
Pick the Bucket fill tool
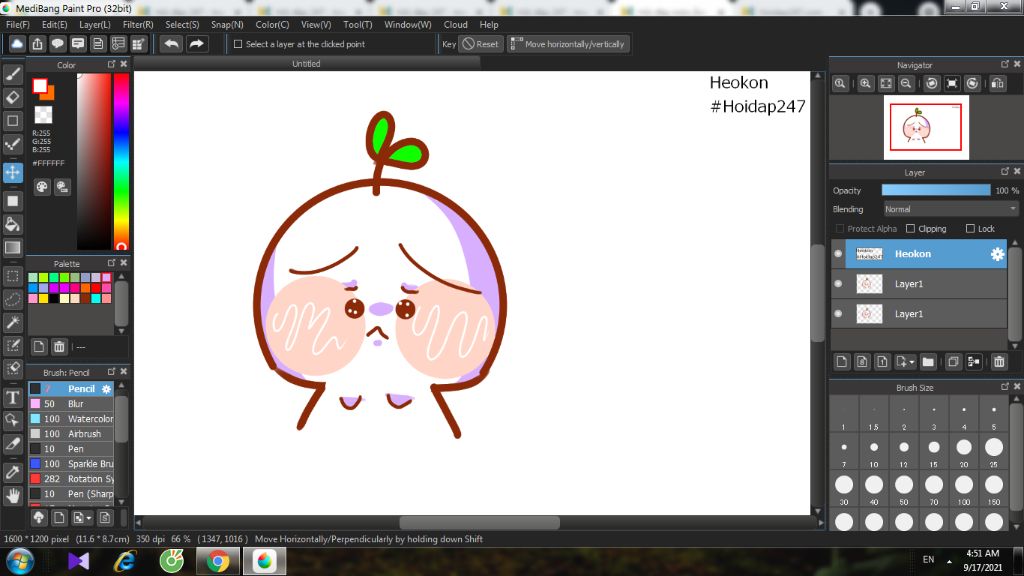point(12,224)
